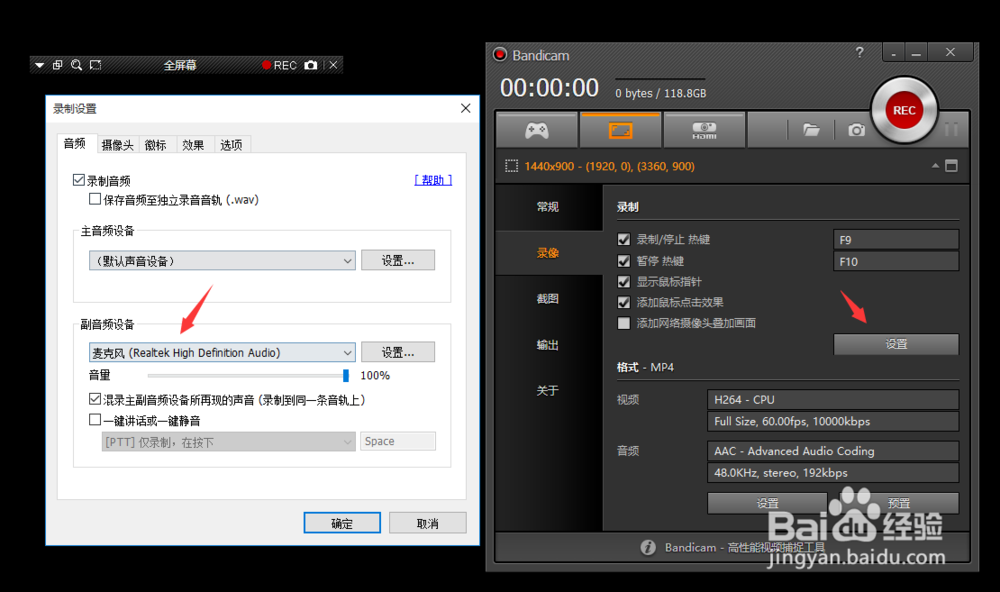Click the Bandicam logo icon in title bar
Screen dimensions: 1000x592
[500, 55]
